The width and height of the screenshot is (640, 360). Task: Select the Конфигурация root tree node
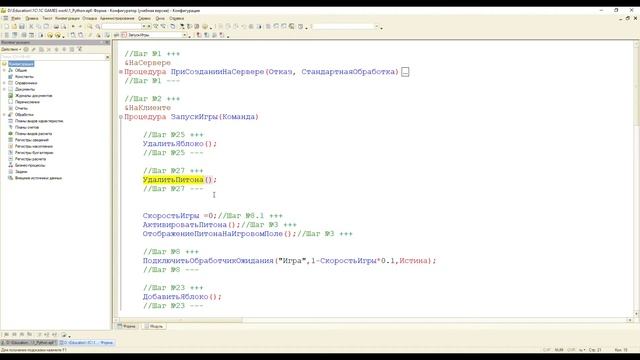[21, 64]
